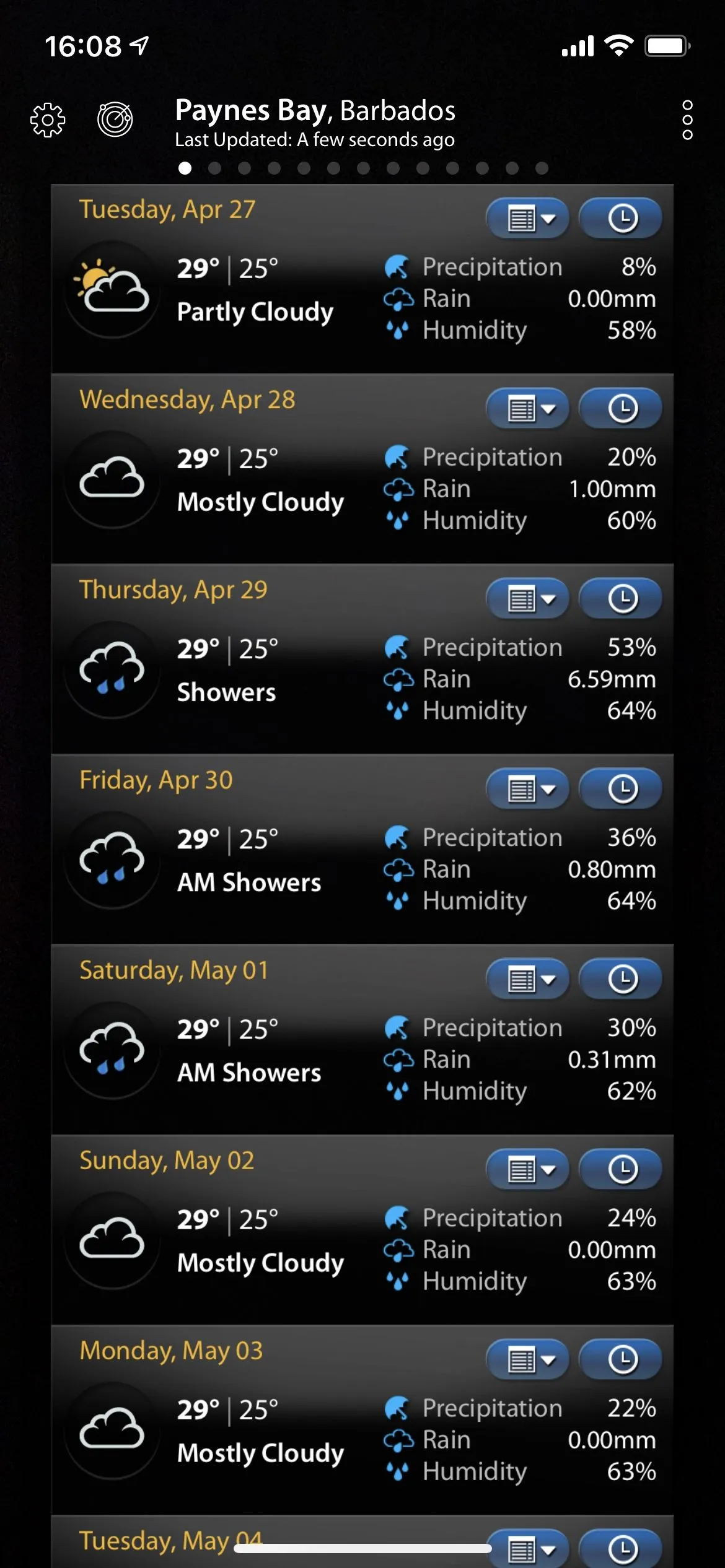Tap the Paynes Bay, Barbados location title
The width and height of the screenshot is (725, 1568).
click(x=315, y=111)
